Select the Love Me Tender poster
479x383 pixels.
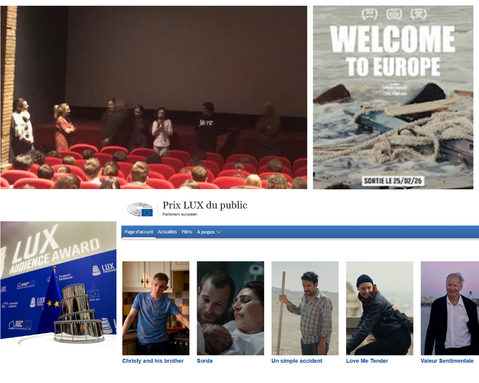coord(380,308)
